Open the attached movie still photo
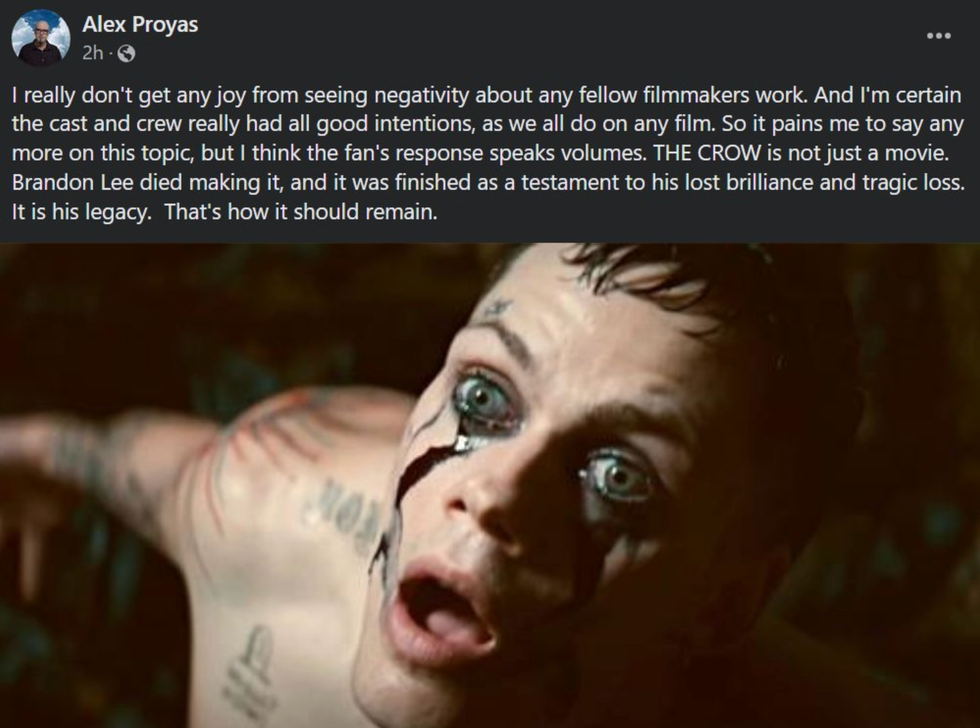980x728 pixels. click(490, 485)
